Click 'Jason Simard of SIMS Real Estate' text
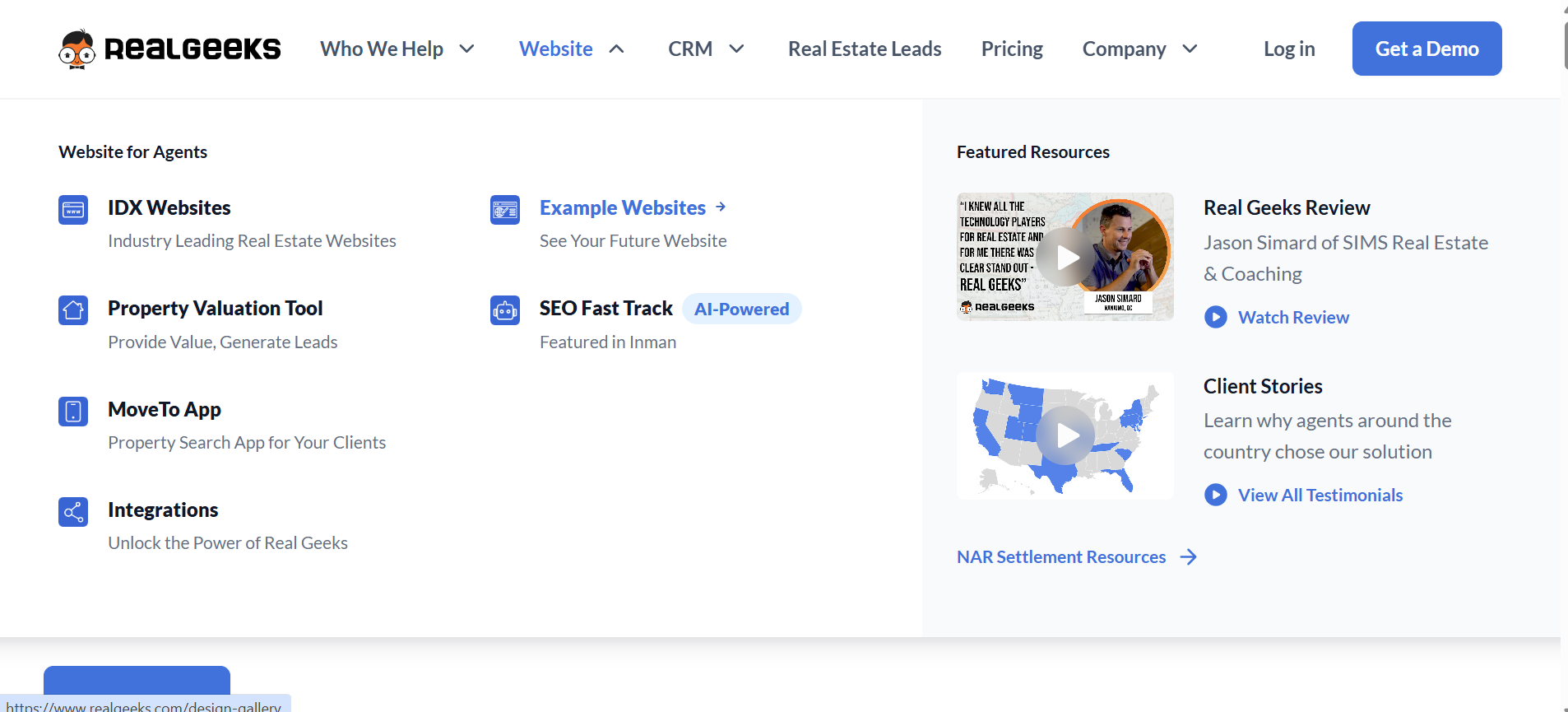 [x=1346, y=242]
